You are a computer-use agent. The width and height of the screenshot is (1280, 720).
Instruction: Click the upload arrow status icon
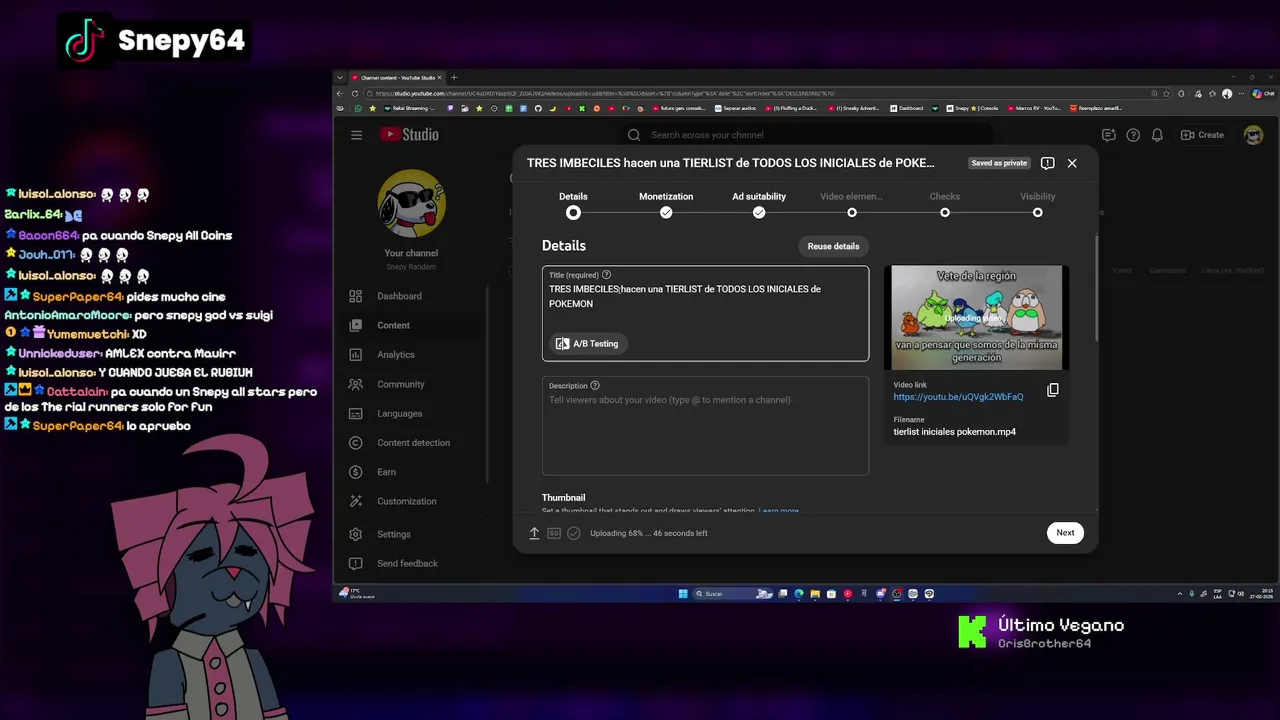click(x=534, y=533)
